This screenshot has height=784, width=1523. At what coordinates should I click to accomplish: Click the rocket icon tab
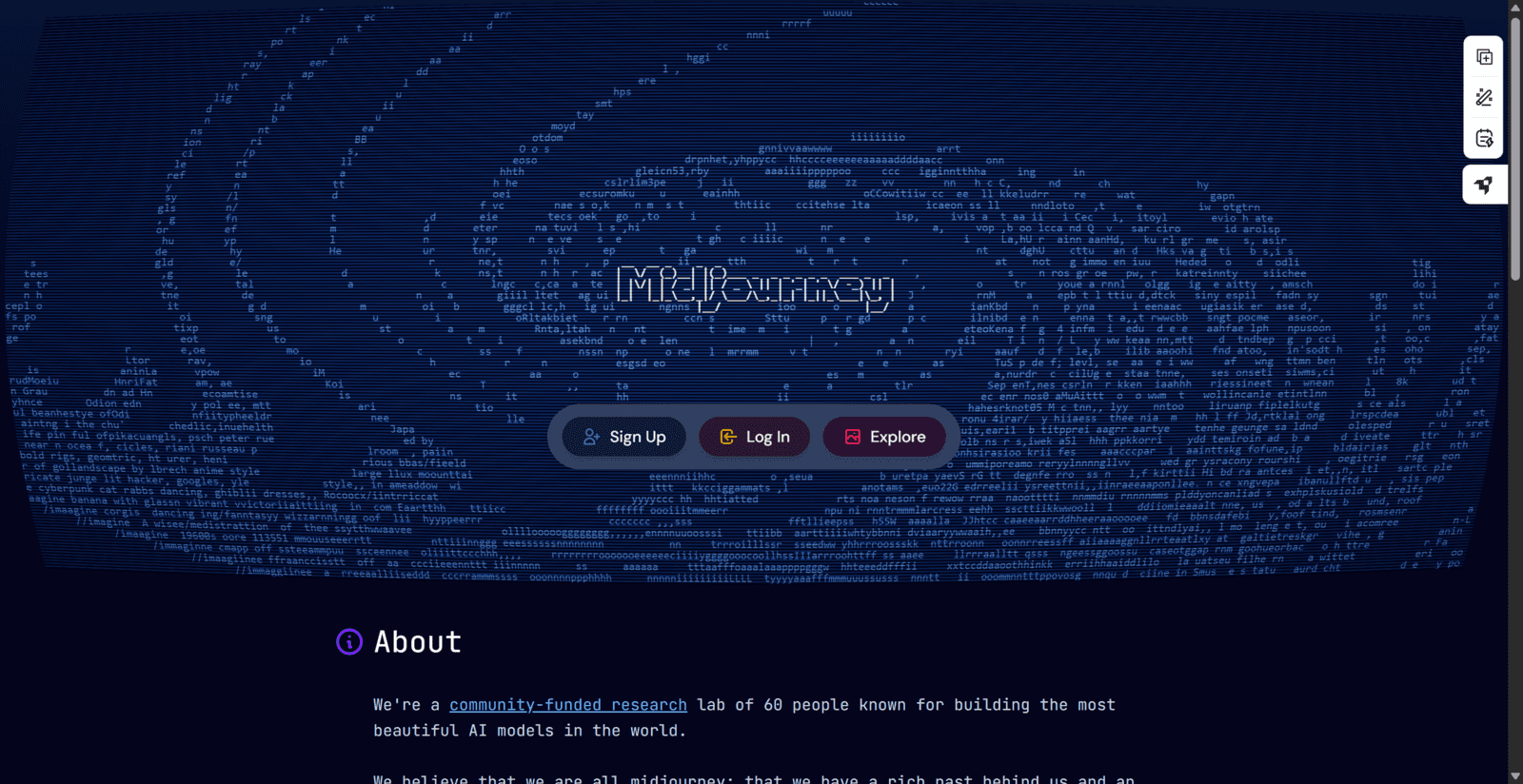[x=1484, y=185]
